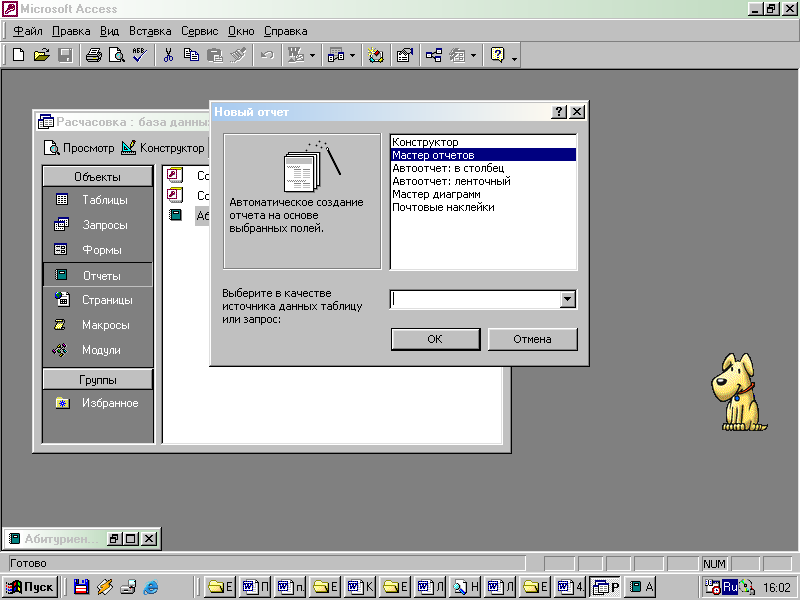The image size is (800, 600).
Task: Open the Окно menu
Action: [241, 31]
